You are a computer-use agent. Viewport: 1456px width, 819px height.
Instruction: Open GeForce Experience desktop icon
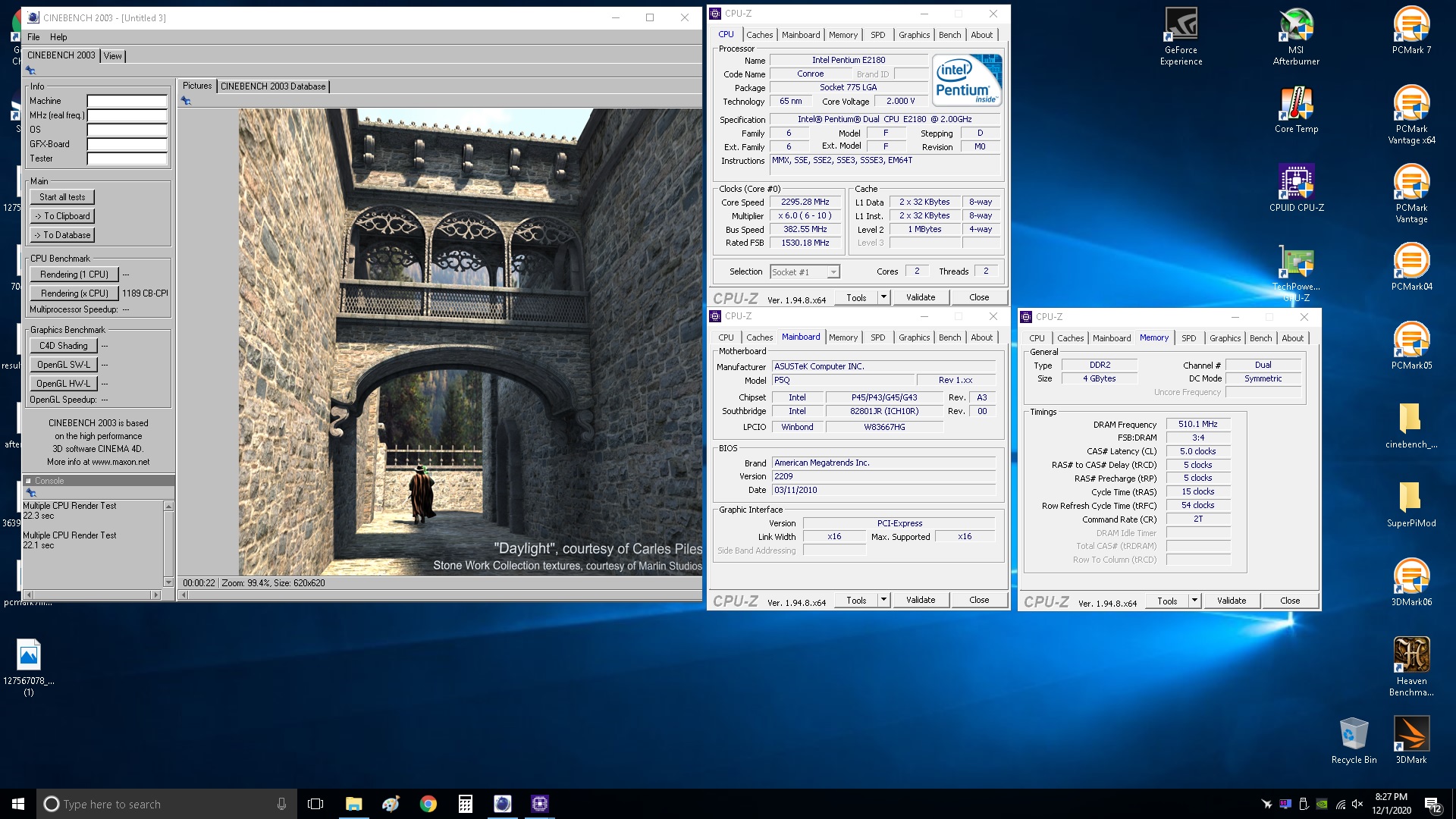coord(1181,36)
